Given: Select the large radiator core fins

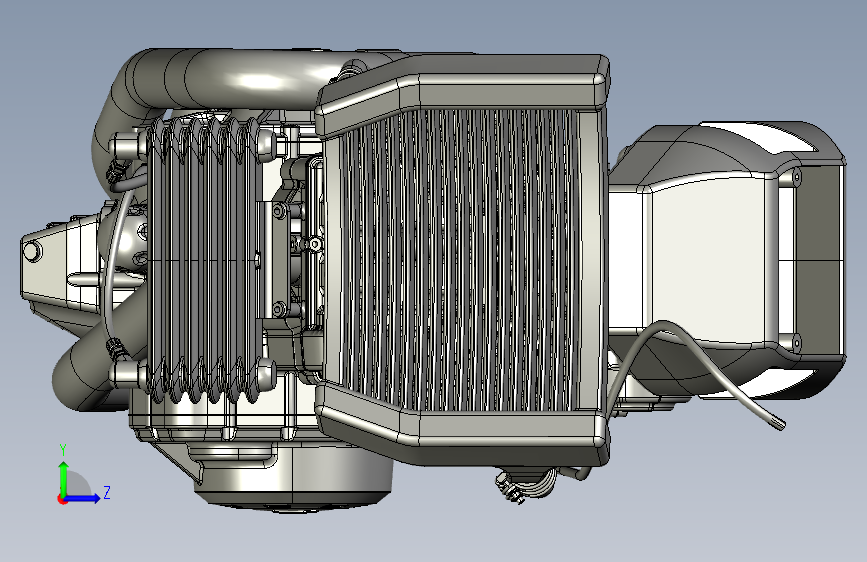Looking at the screenshot, I should [458, 259].
